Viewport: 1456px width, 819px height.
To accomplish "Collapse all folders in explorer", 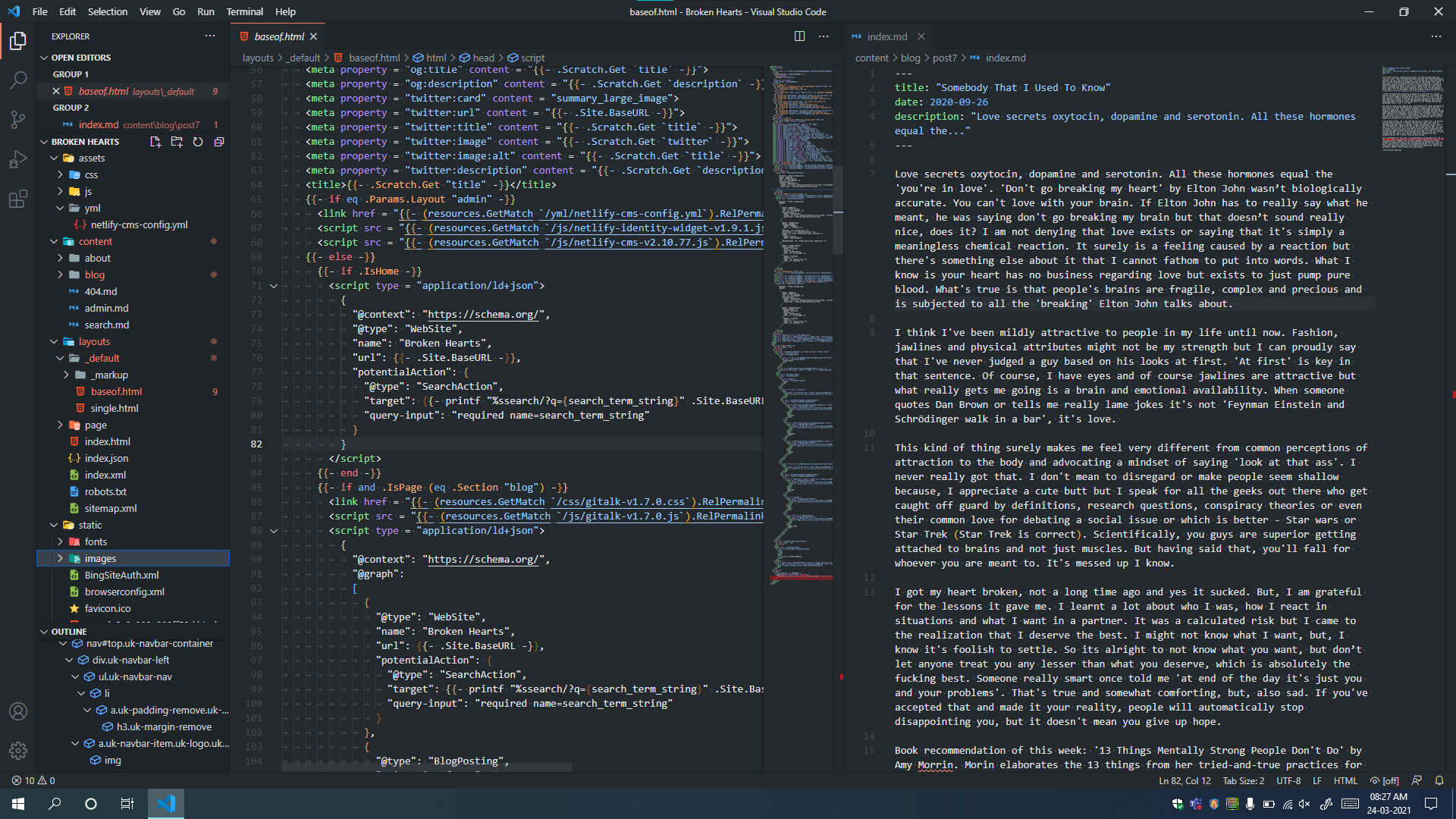I will 219,142.
